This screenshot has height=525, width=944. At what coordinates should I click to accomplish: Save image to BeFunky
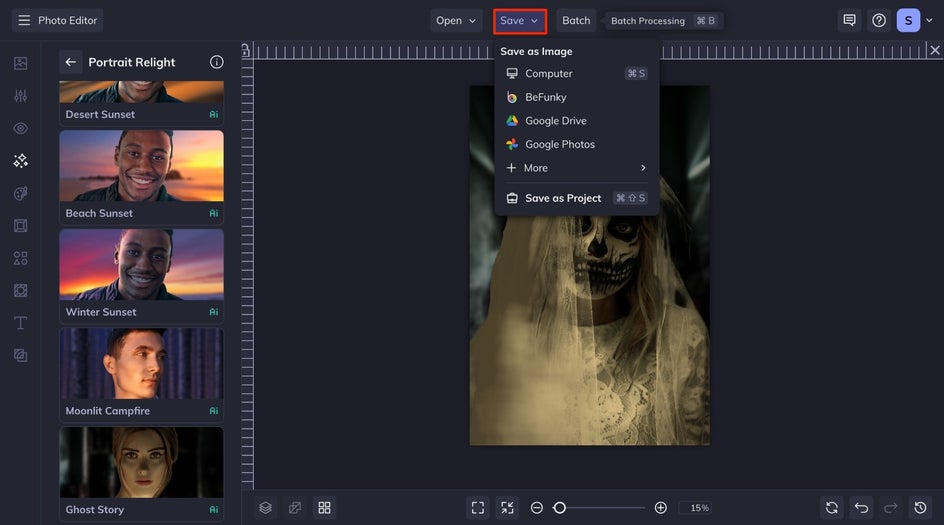point(577,97)
